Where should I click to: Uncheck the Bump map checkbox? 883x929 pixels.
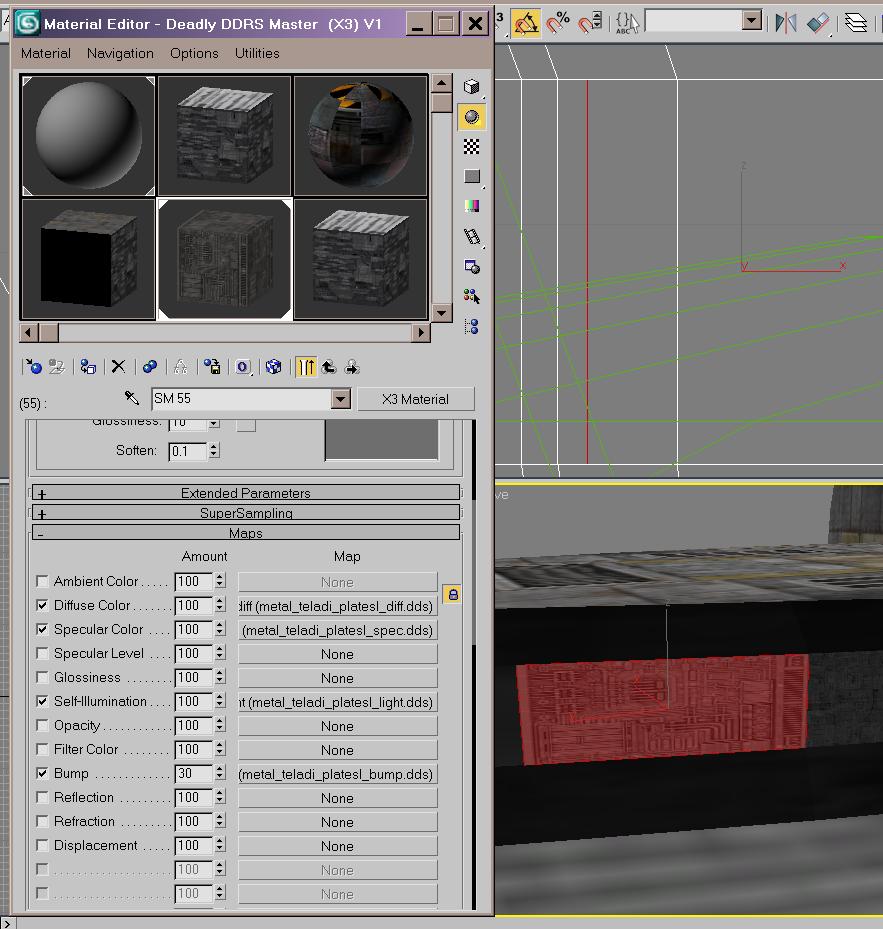pyautogui.click(x=42, y=773)
